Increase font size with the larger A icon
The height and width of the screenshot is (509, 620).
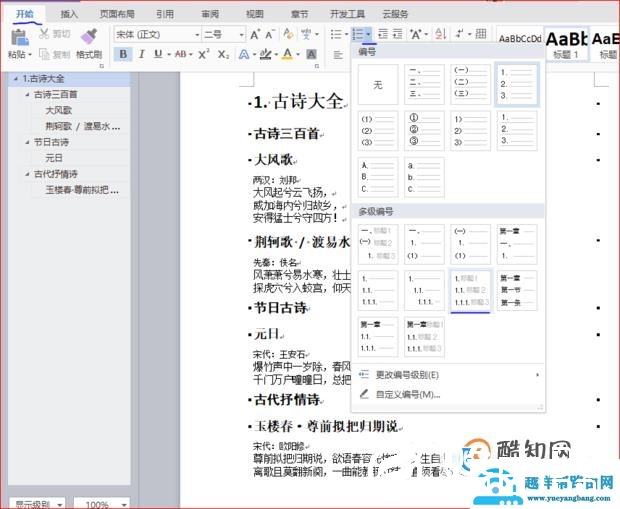255,35
